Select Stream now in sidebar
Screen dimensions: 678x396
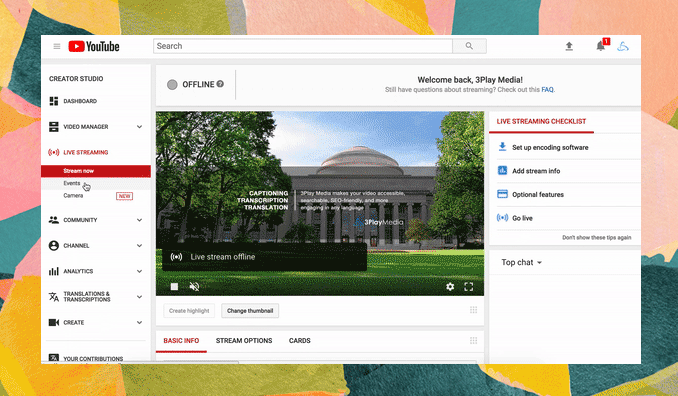point(96,171)
